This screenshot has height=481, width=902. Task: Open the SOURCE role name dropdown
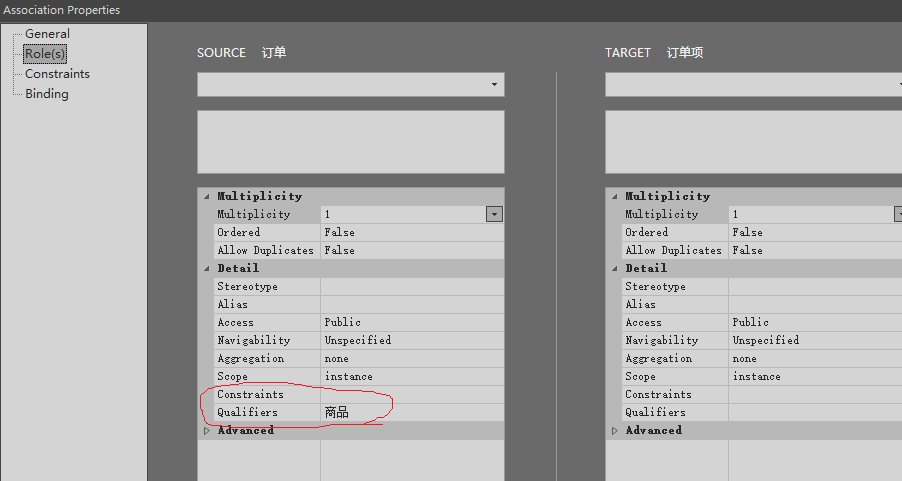[494, 85]
